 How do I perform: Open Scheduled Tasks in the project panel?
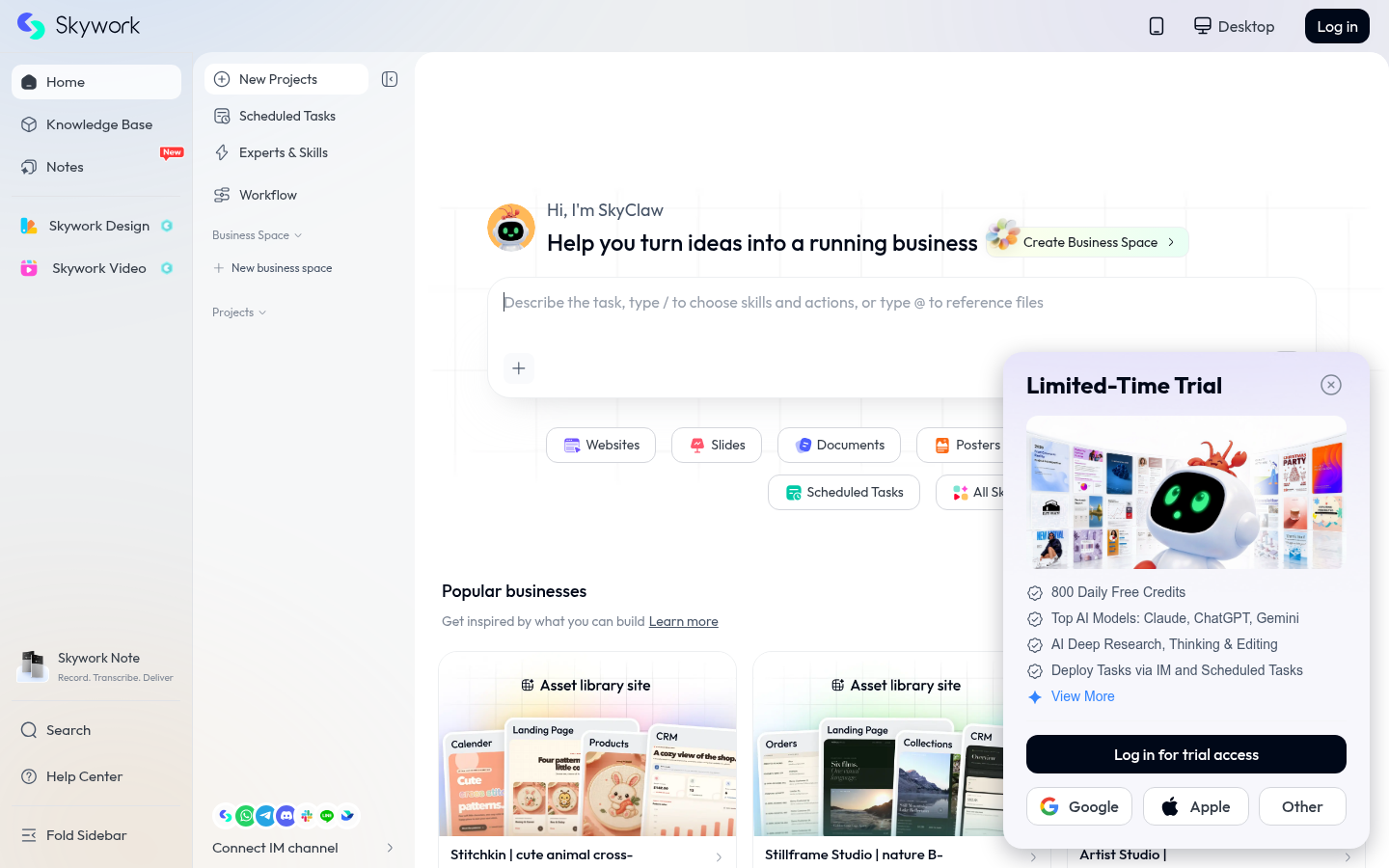click(x=286, y=116)
